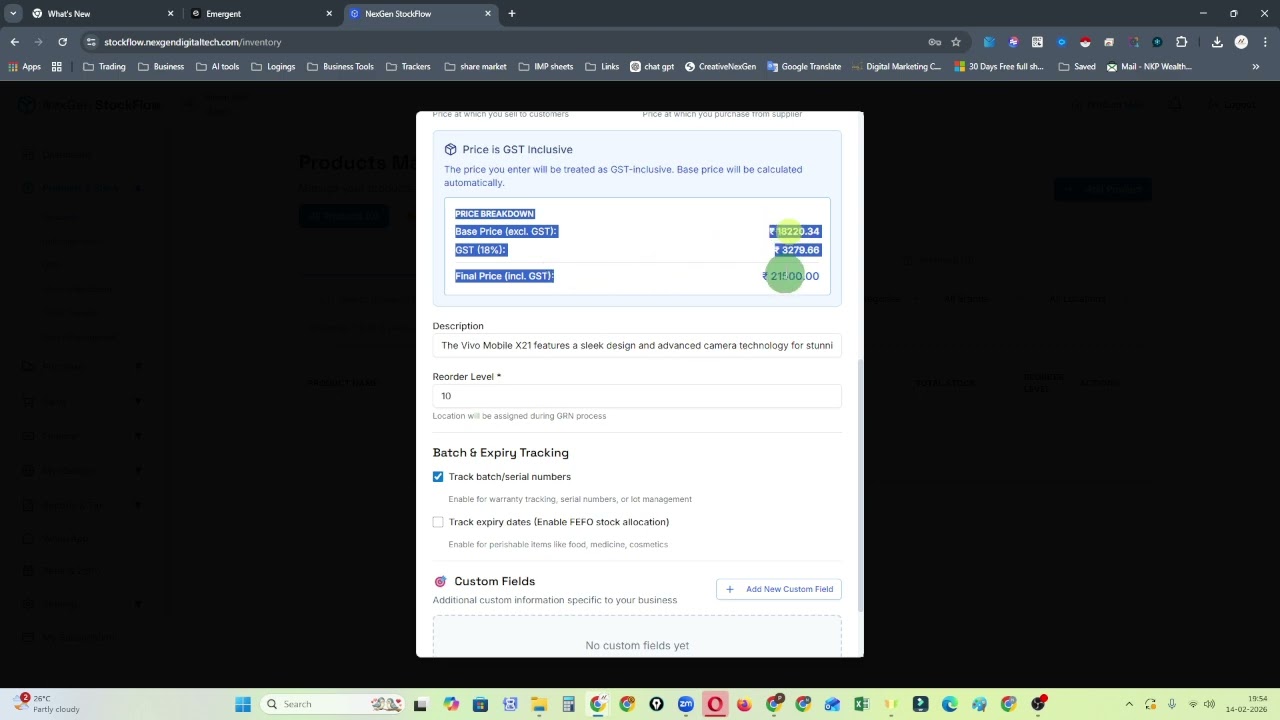Open Excel from the taskbar
Image resolution: width=1280 pixels, height=720 pixels.
(861, 704)
